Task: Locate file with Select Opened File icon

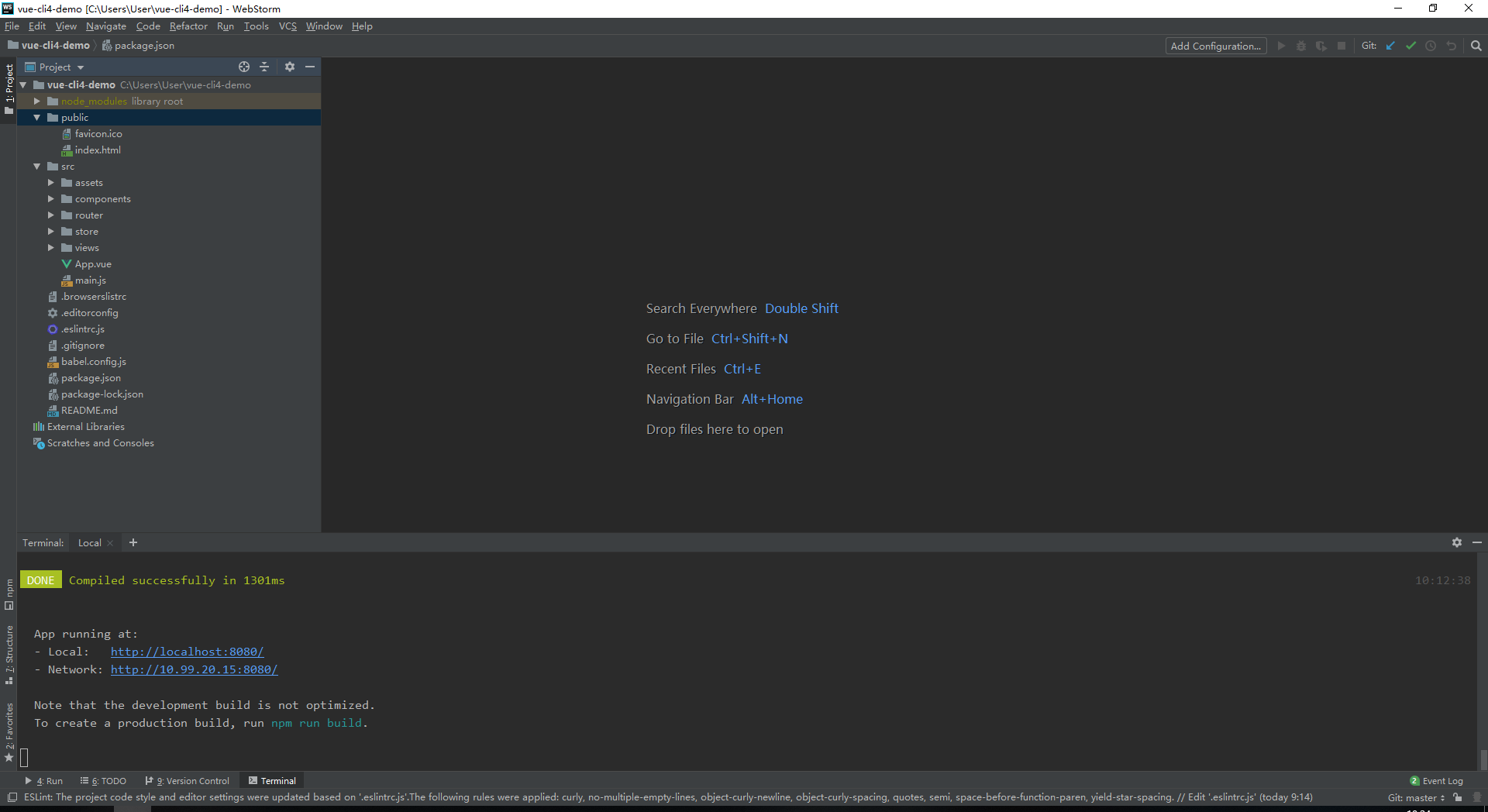Action: (244, 67)
